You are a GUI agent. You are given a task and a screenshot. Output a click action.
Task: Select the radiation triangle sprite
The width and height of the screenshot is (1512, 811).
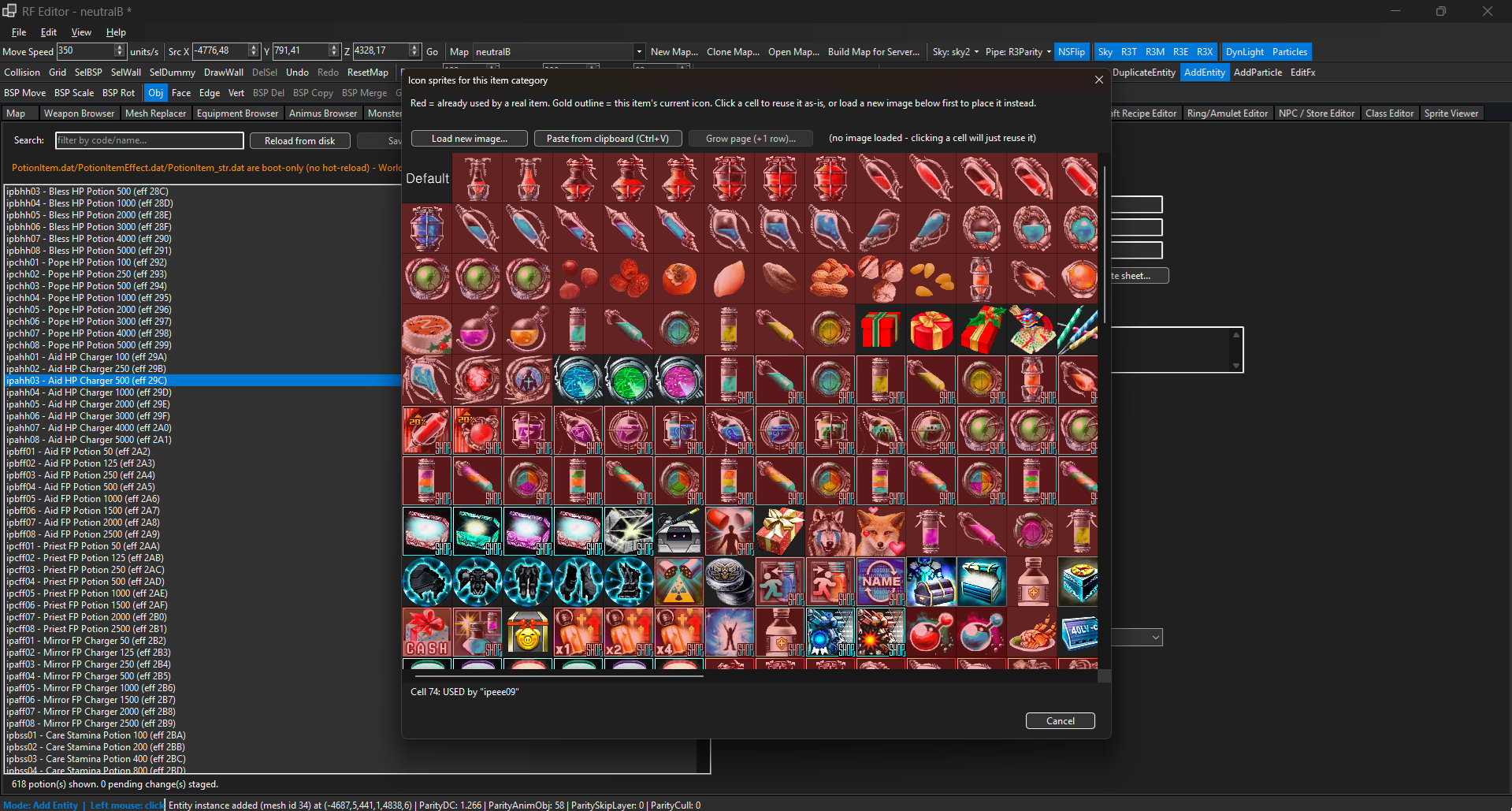pos(679,582)
